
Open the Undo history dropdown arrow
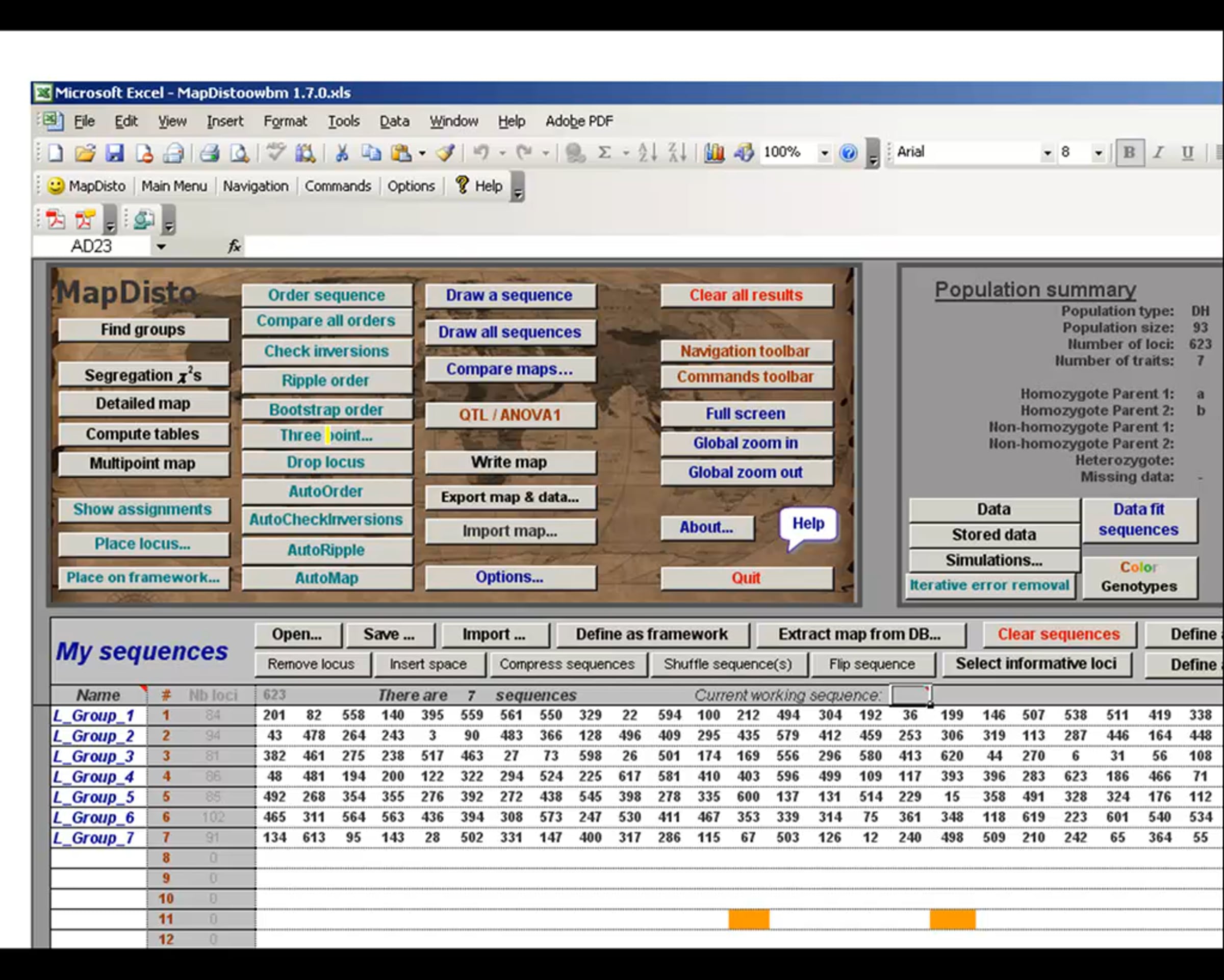[502, 153]
